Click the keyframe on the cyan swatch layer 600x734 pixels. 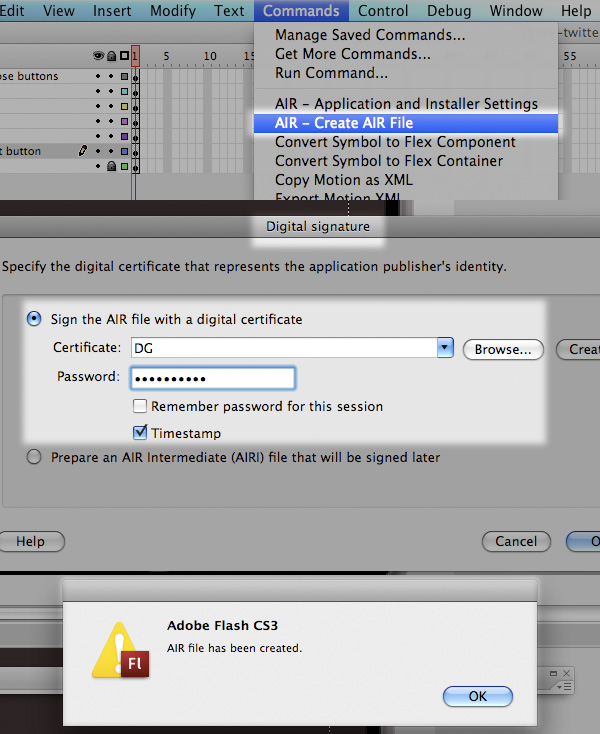[136, 92]
